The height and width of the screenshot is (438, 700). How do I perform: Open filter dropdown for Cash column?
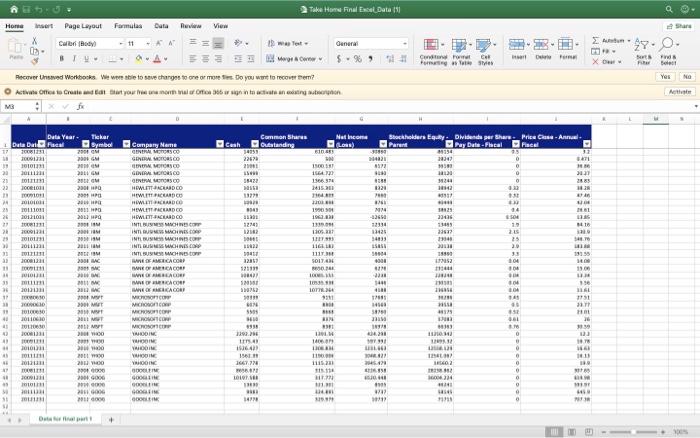tap(254, 144)
